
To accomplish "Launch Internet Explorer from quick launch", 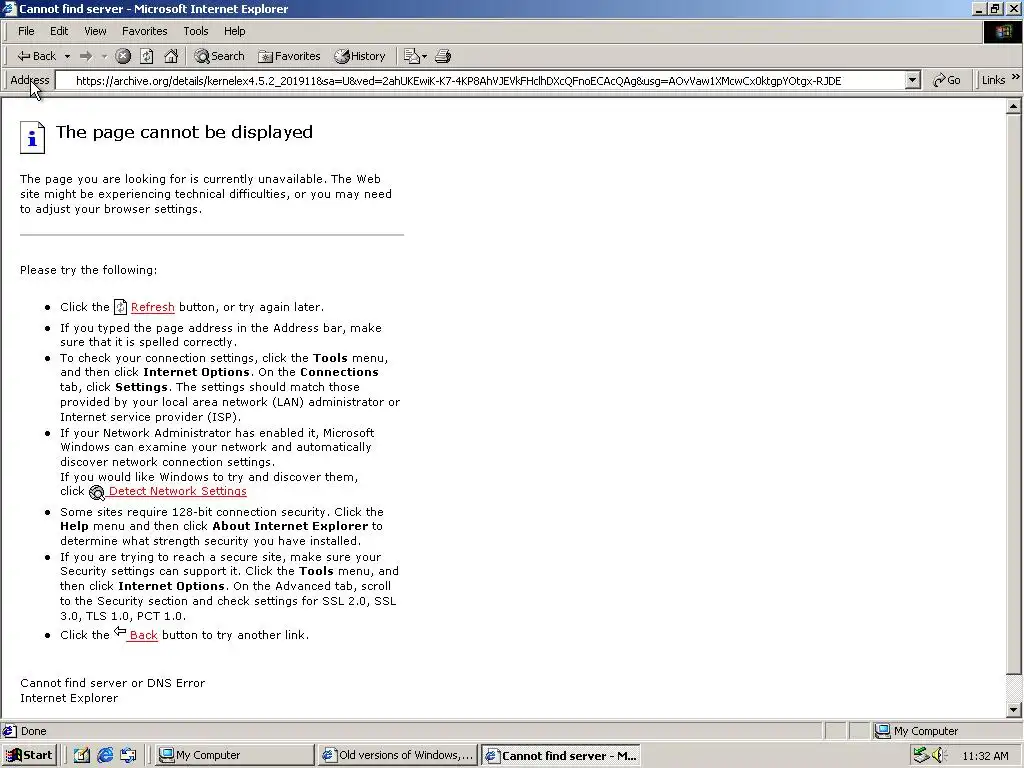I will (105, 756).
